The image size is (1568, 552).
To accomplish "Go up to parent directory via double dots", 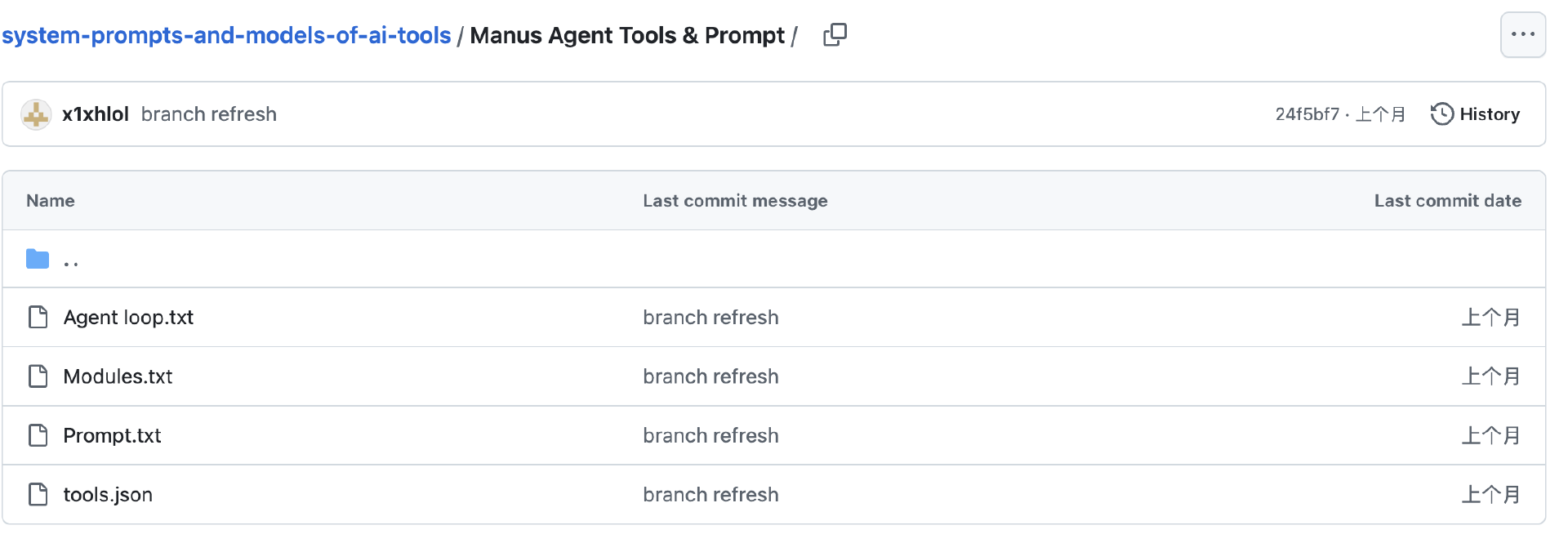I will (71, 261).
